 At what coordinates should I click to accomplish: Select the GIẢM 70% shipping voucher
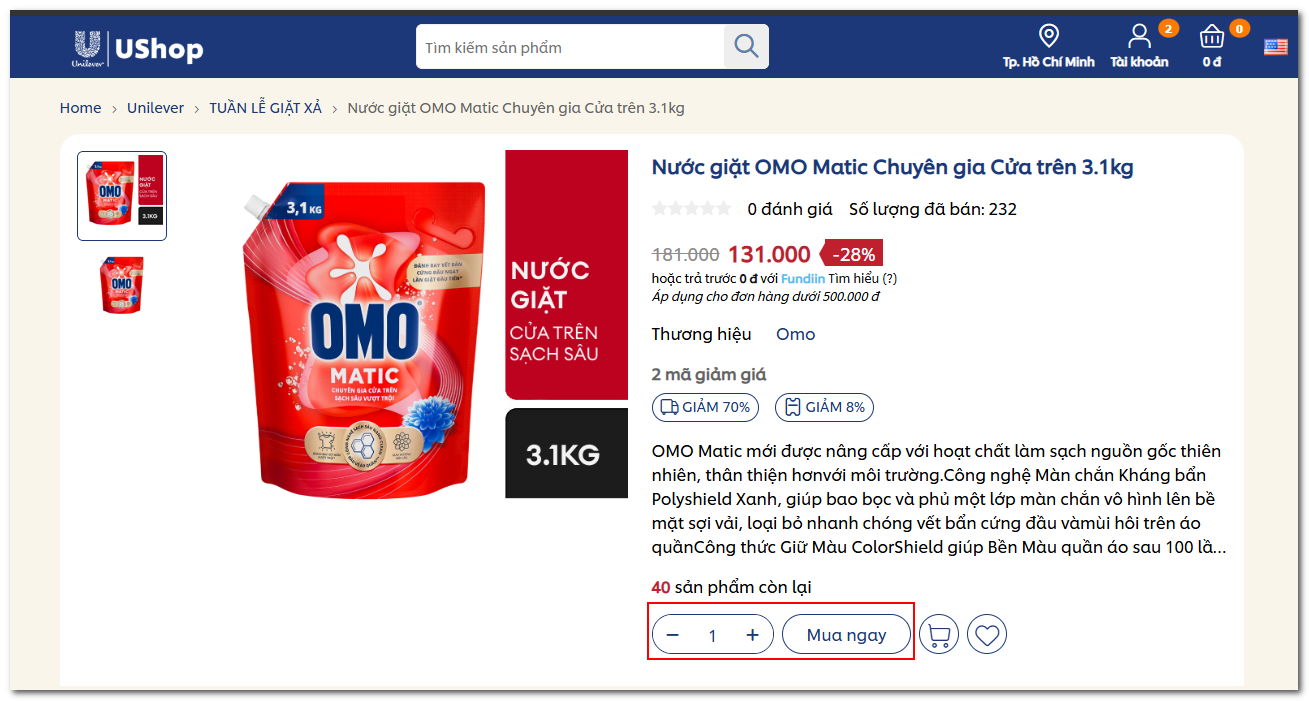pos(705,407)
